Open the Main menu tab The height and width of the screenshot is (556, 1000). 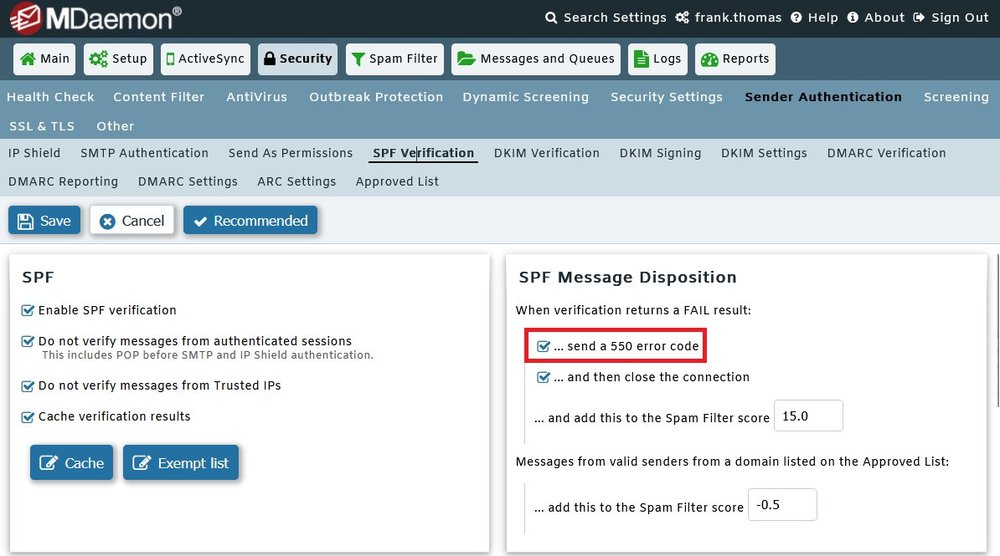(x=45, y=59)
